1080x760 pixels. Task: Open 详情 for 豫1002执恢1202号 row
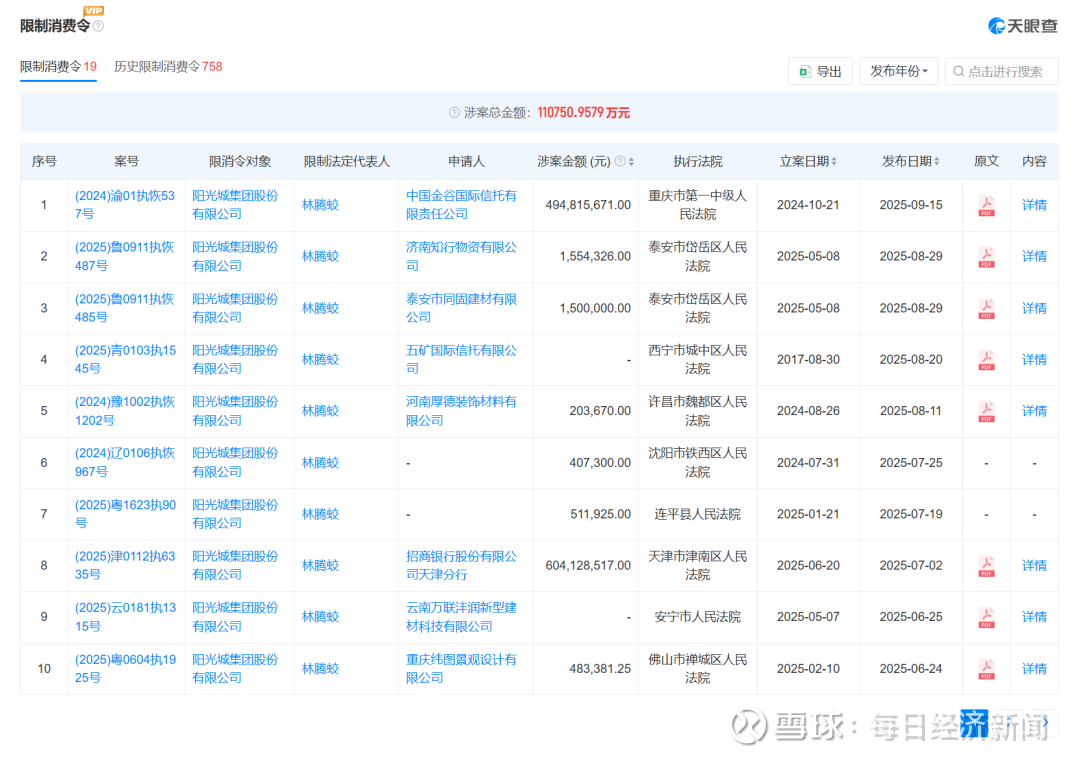pyautogui.click(x=1034, y=411)
